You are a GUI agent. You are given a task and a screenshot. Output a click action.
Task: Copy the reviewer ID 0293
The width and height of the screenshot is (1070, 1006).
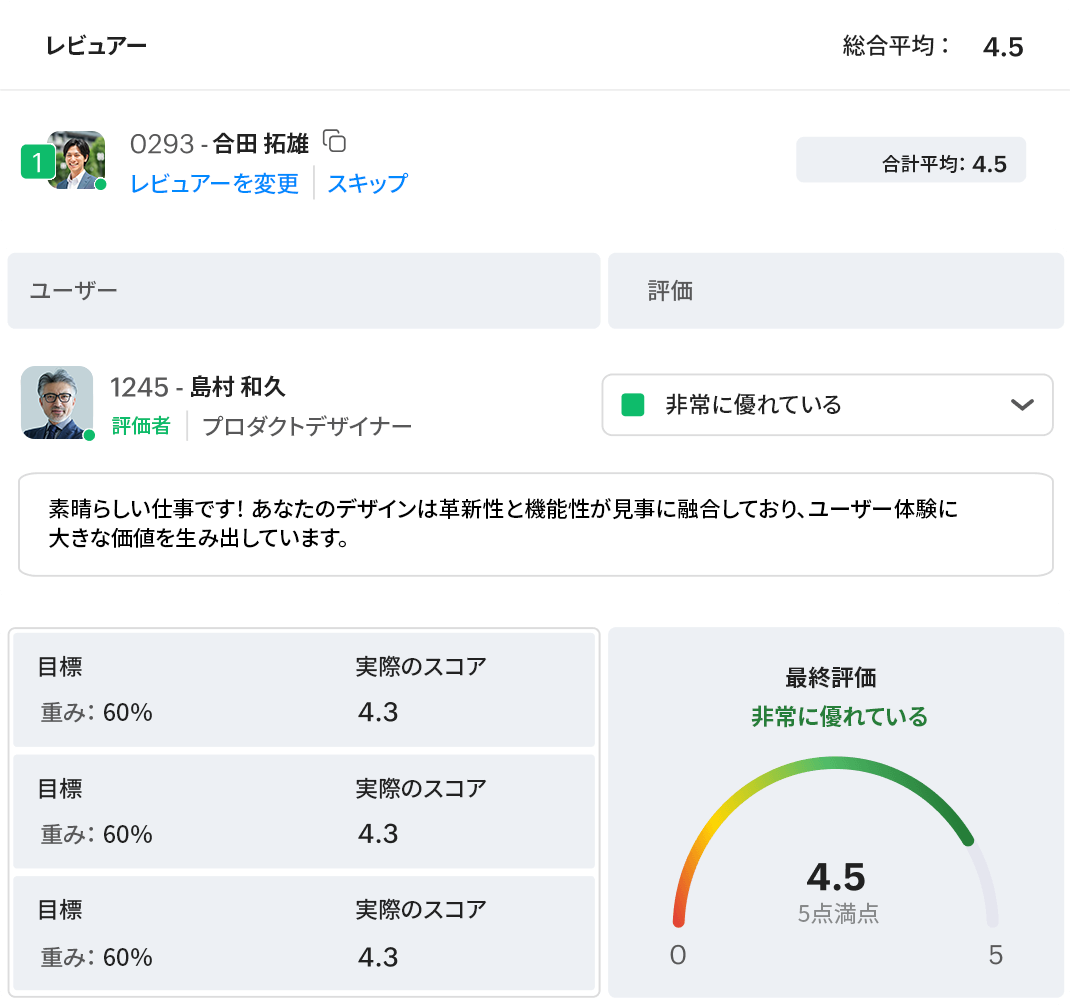point(335,142)
